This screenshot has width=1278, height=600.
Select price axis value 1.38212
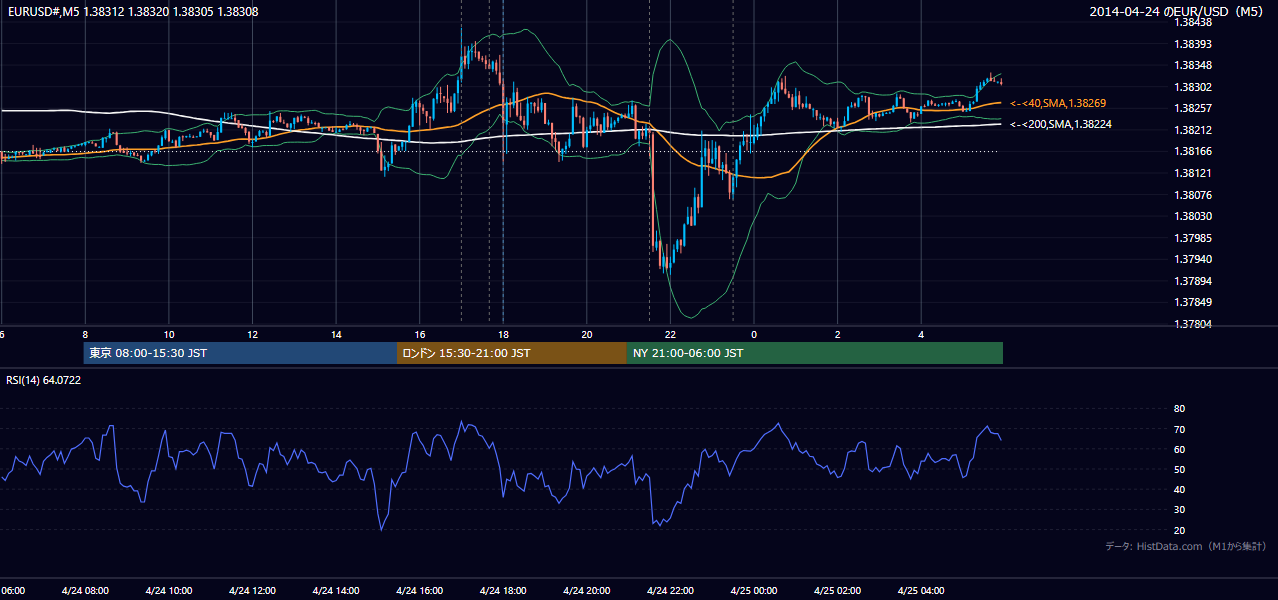(1192, 130)
